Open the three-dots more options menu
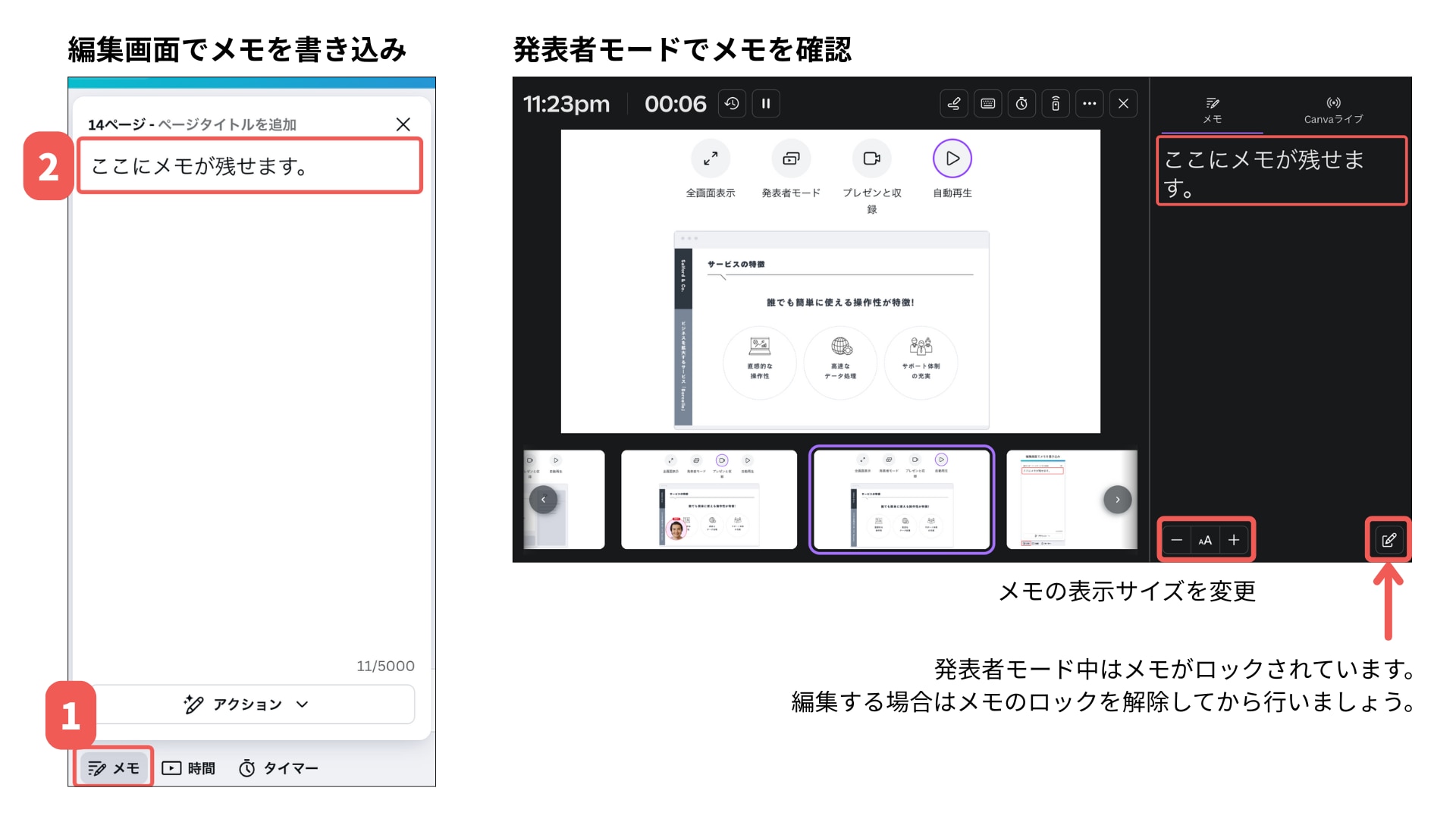The height and width of the screenshot is (819, 1456). (1089, 104)
